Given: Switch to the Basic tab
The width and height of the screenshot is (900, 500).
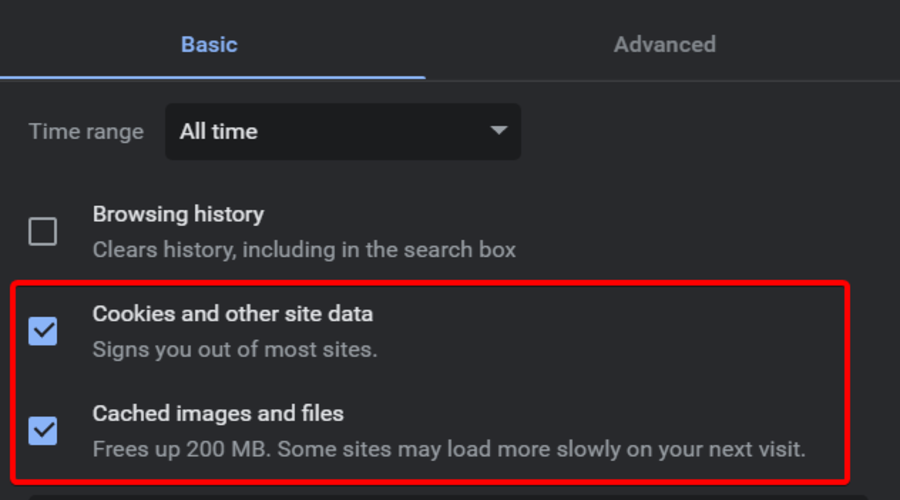Looking at the screenshot, I should click(209, 44).
